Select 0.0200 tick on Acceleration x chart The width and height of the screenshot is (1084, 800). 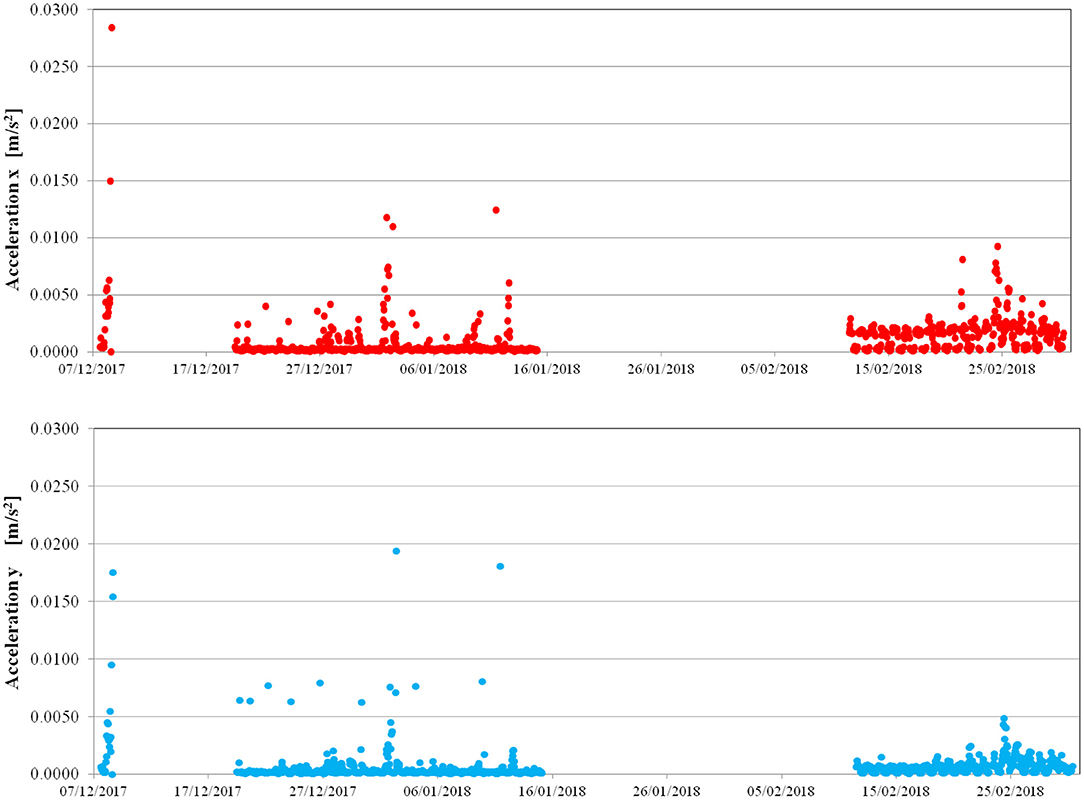[x=54, y=124]
